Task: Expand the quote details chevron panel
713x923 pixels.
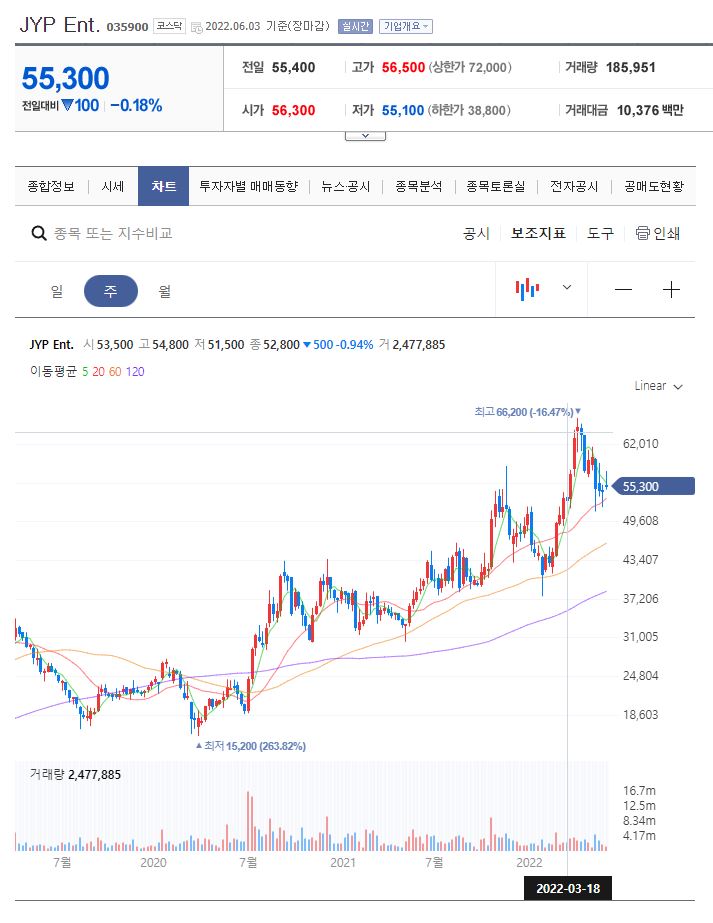Action: tap(365, 136)
